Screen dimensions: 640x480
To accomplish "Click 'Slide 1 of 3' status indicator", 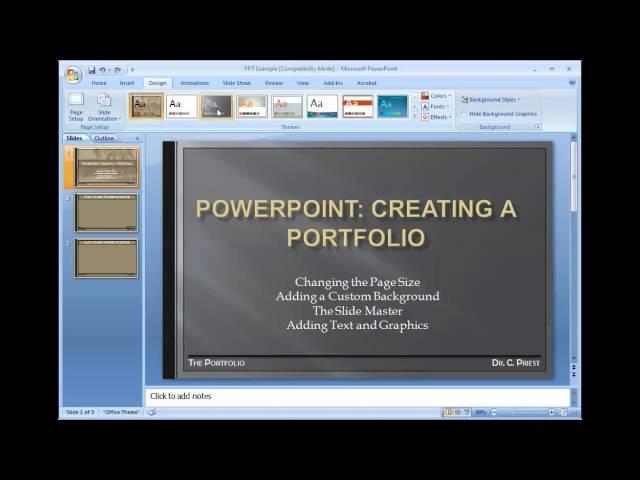I will coord(80,412).
